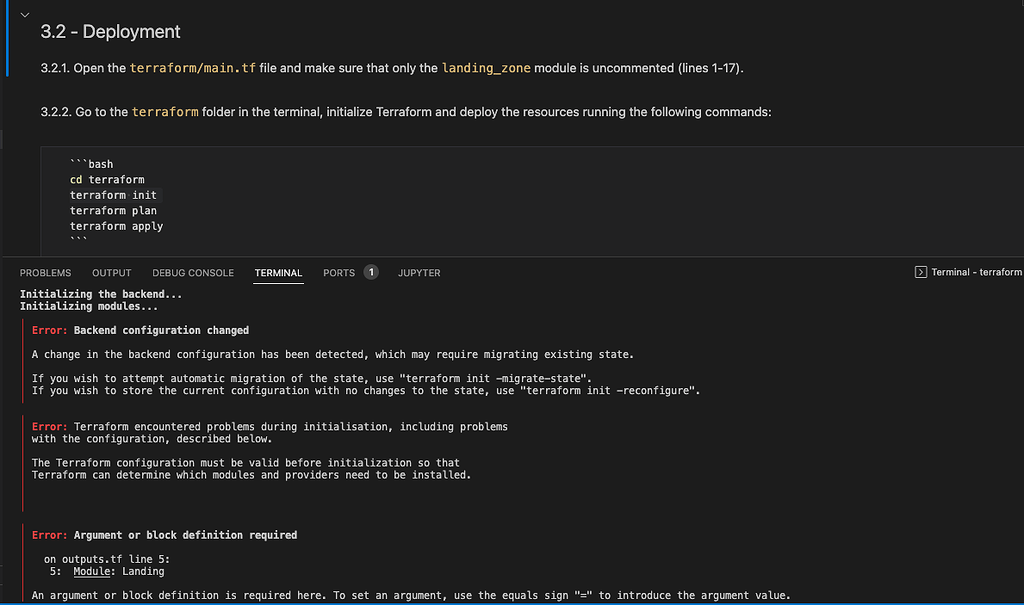This screenshot has height=605, width=1024.
Task: Select the bash code block cell
Action: (x=500, y=200)
